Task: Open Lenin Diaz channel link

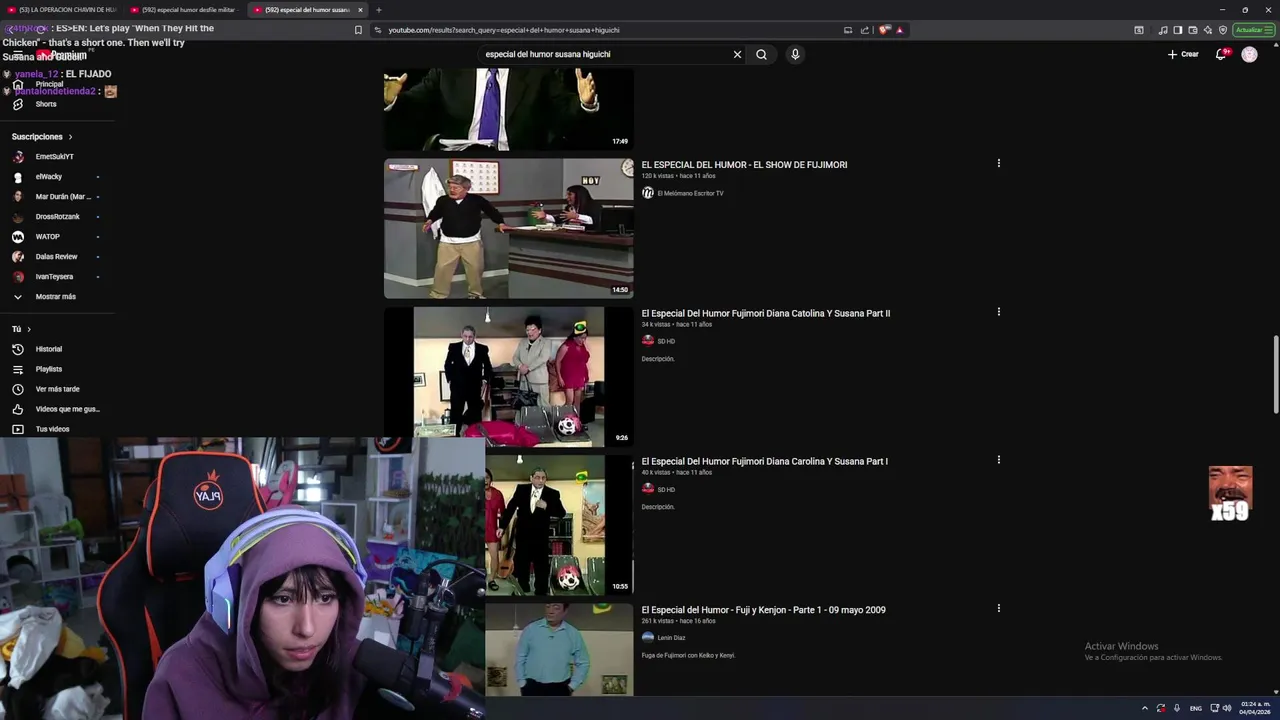Action: [x=671, y=638]
